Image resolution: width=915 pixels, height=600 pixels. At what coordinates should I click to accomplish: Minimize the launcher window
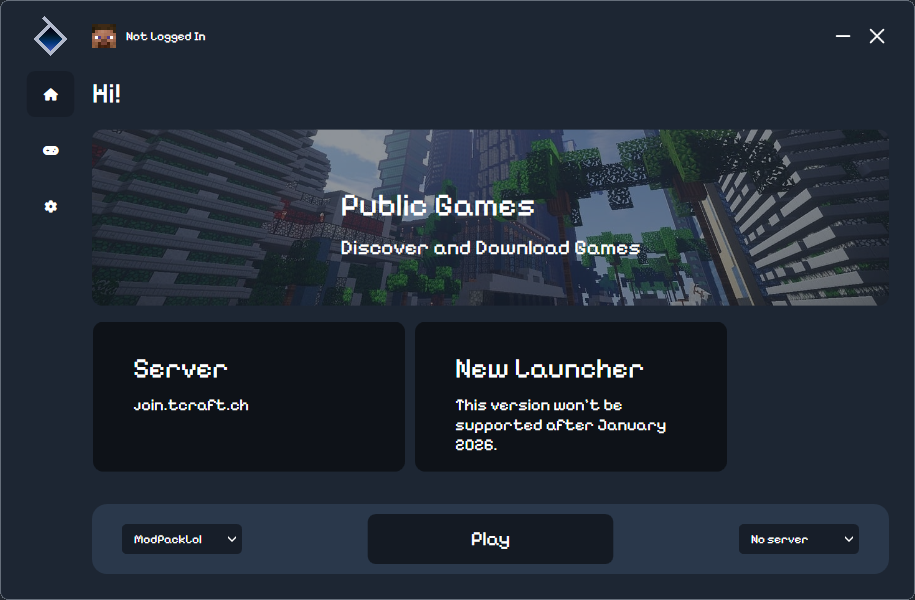(843, 36)
